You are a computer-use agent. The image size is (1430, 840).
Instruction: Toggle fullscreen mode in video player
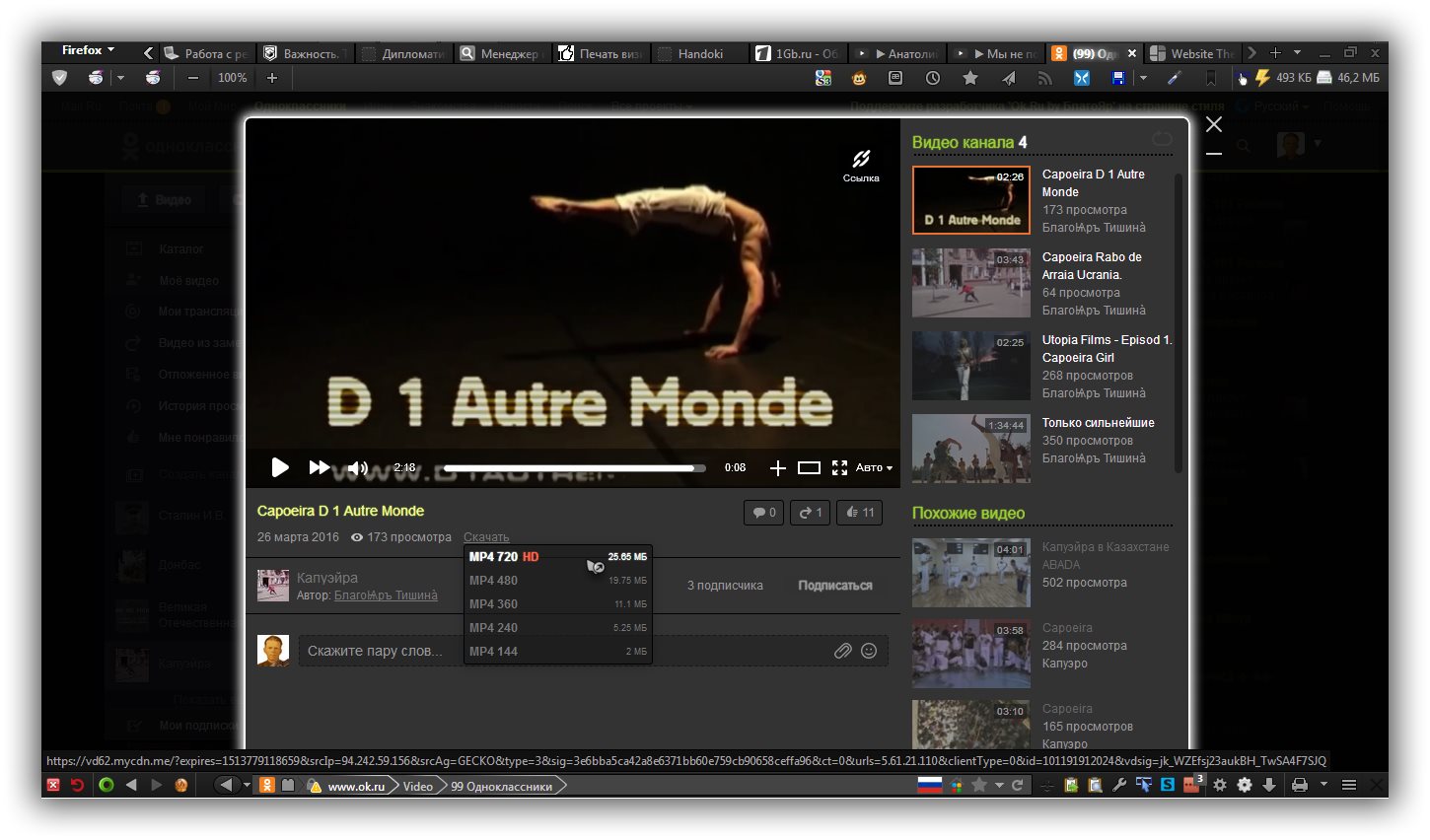point(839,468)
